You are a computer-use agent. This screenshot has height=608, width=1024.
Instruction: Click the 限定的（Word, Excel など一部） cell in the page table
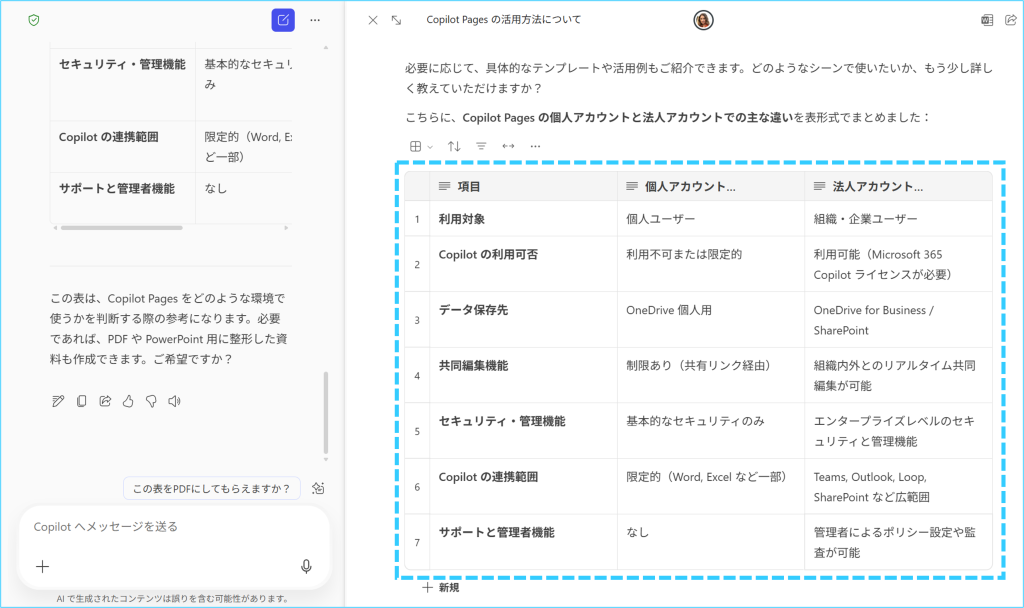(x=711, y=487)
